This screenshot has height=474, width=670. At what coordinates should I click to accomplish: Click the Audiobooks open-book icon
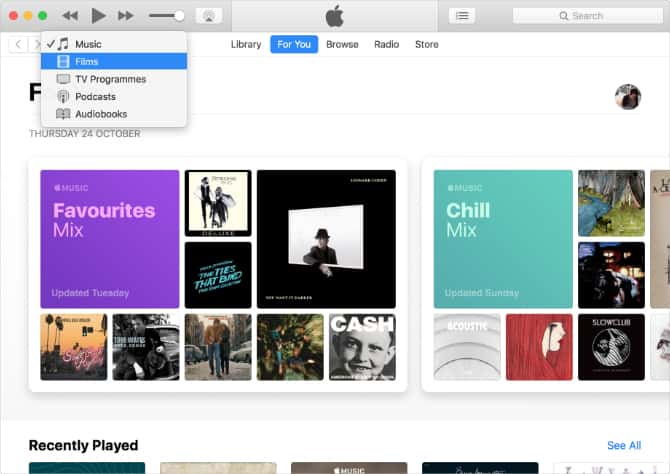pyautogui.click(x=63, y=114)
